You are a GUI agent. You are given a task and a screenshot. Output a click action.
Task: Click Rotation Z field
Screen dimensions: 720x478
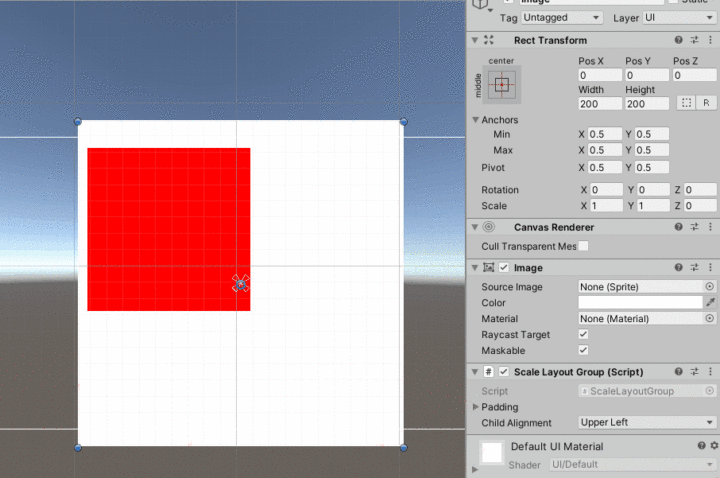[x=700, y=190]
